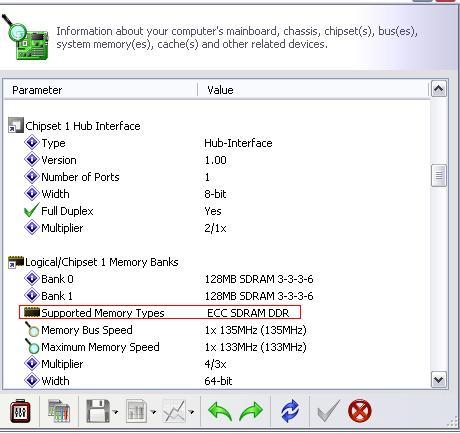Select the Supported Memory Types row
The image size is (460, 433).
pos(160,313)
